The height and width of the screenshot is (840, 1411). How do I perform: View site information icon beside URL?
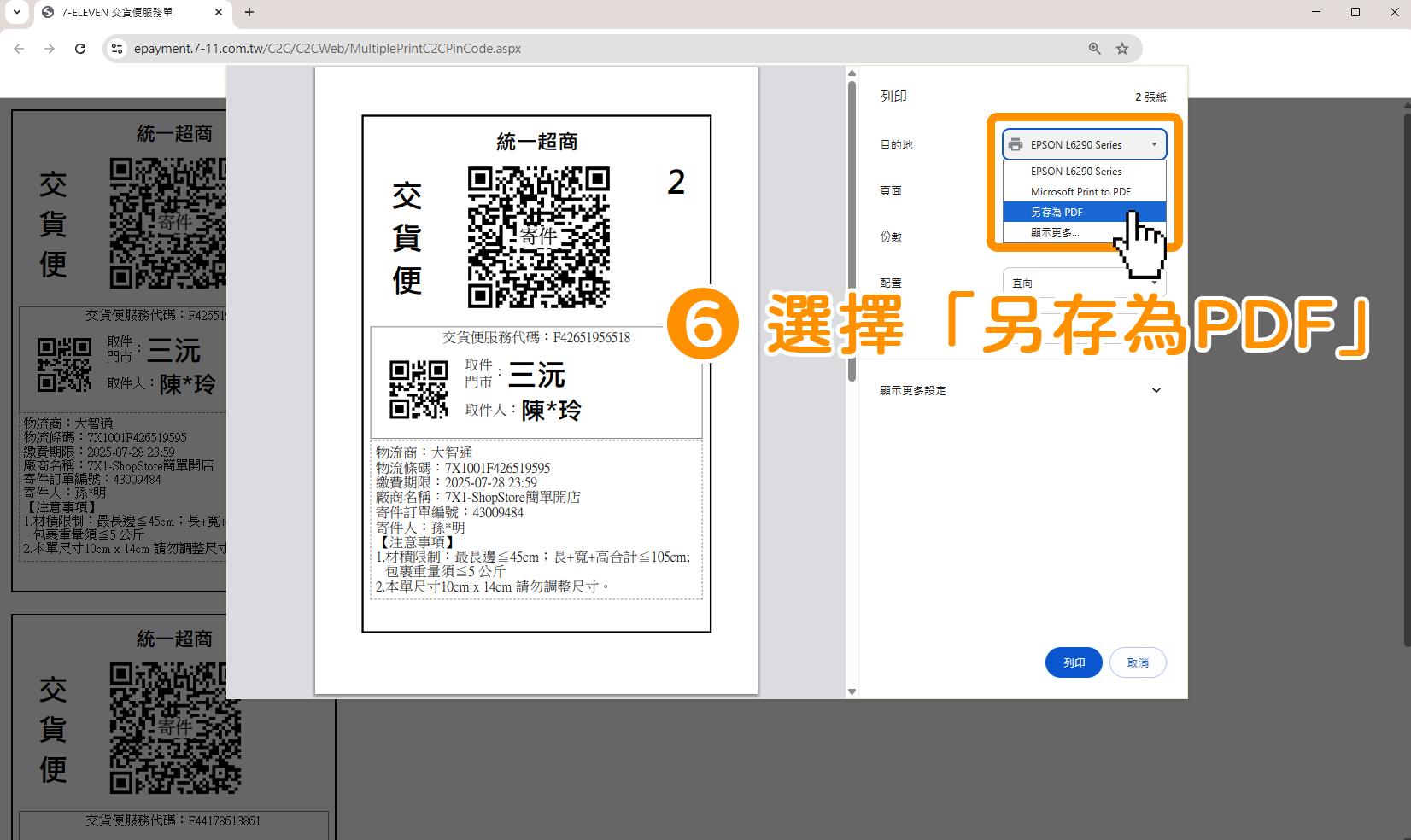[x=118, y=49]
